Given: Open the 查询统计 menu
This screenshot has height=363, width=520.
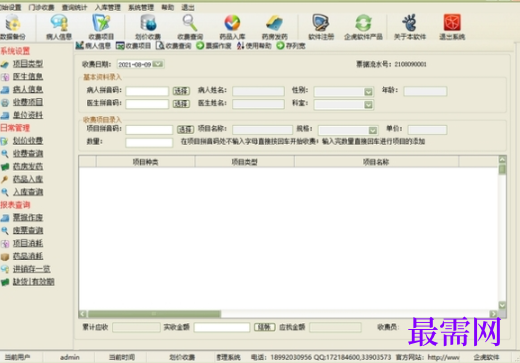Looking at the screenshot, I should pyautogui.click(x=74, y=7).
